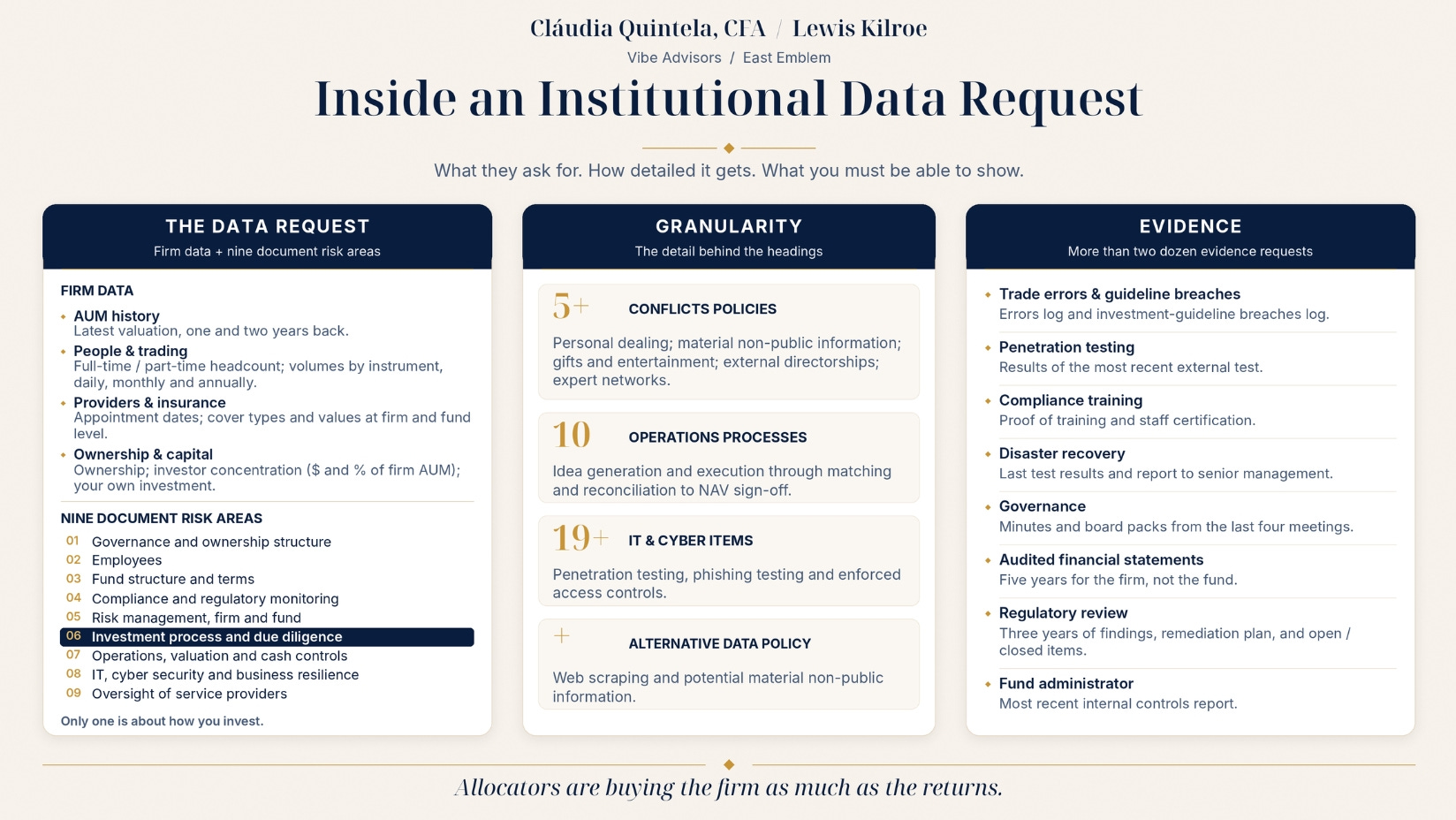
Task: Click the diamond bullet beside Penetration testing
Action: [988, 347]
